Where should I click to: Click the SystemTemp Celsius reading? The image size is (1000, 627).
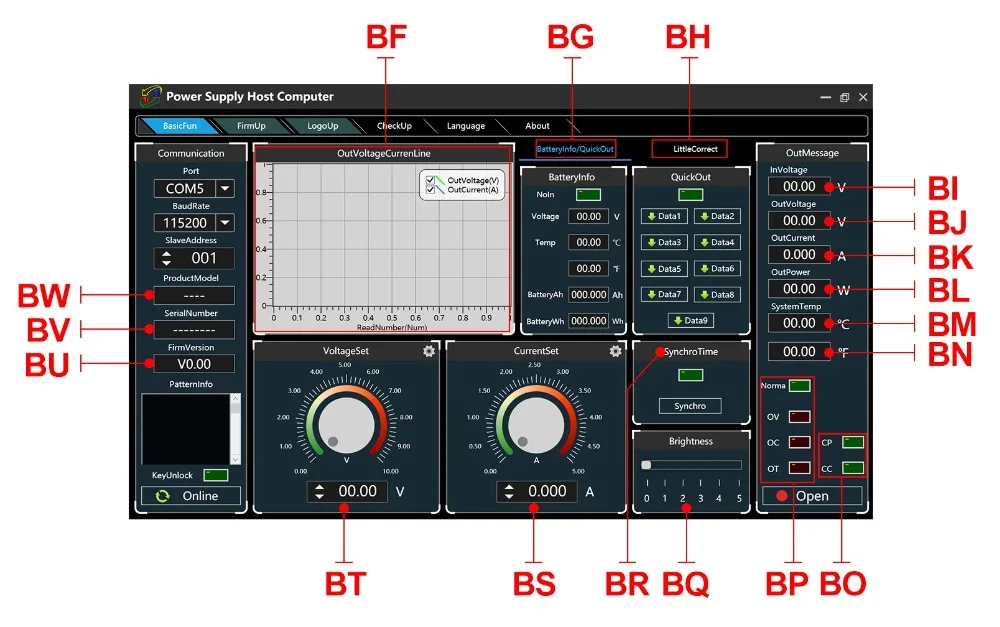click(799, 323)
